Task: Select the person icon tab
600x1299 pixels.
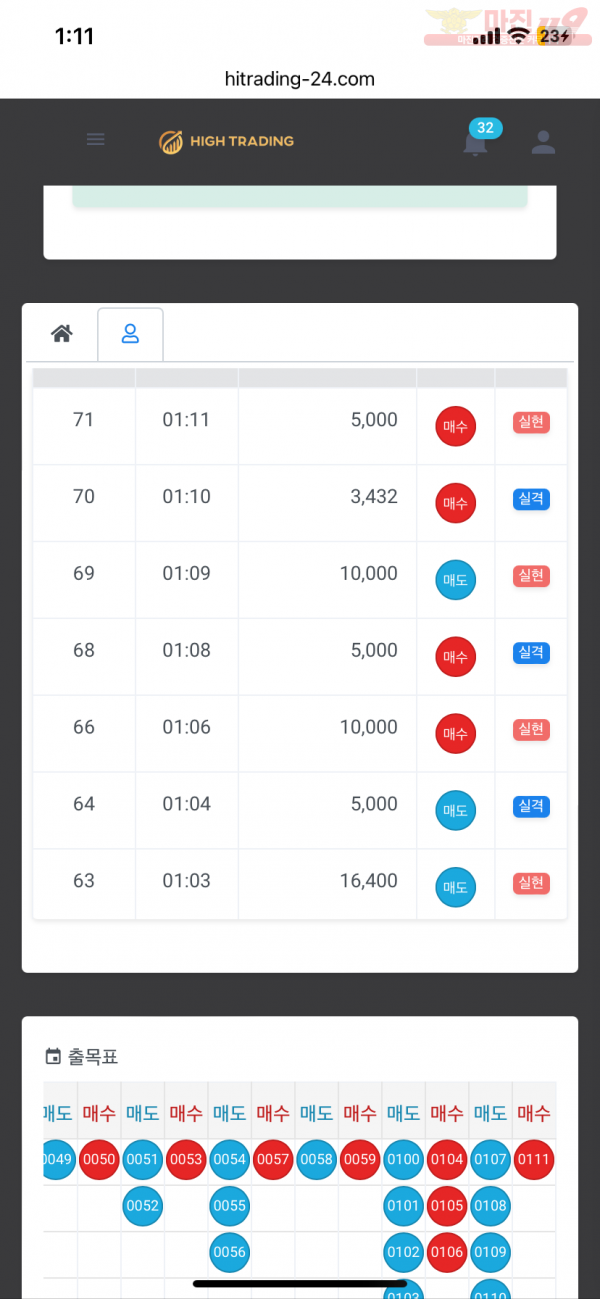Action: coord(130,334)
